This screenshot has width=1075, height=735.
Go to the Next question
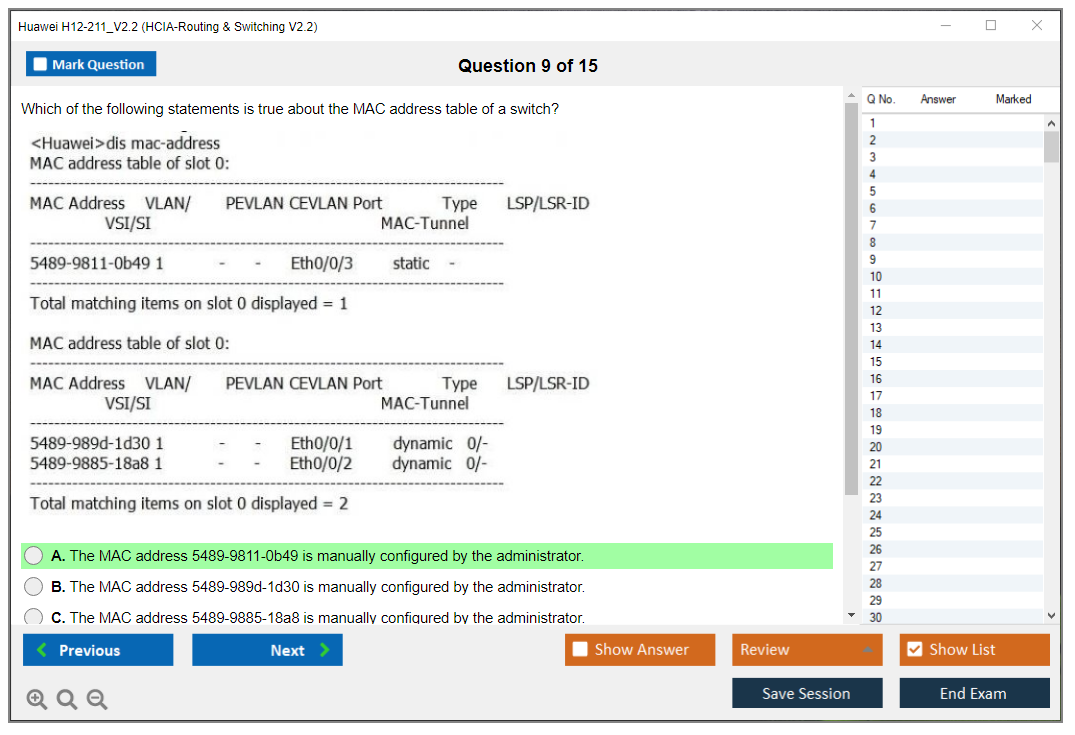267,650
